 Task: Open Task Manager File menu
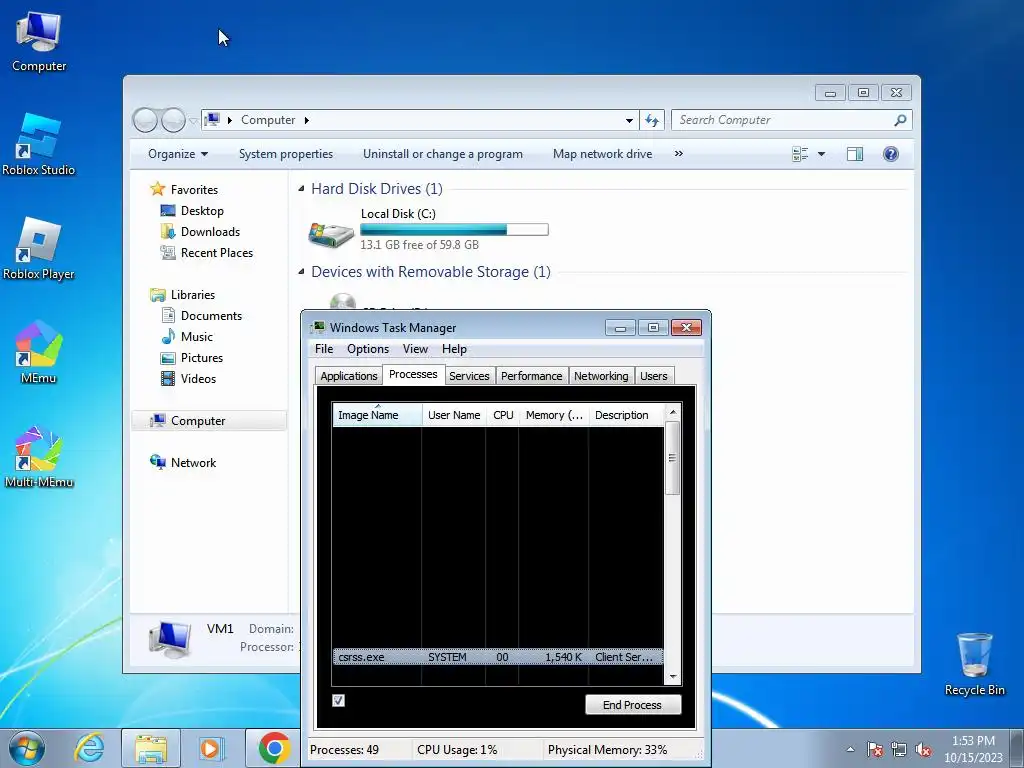tap(324, 349)
